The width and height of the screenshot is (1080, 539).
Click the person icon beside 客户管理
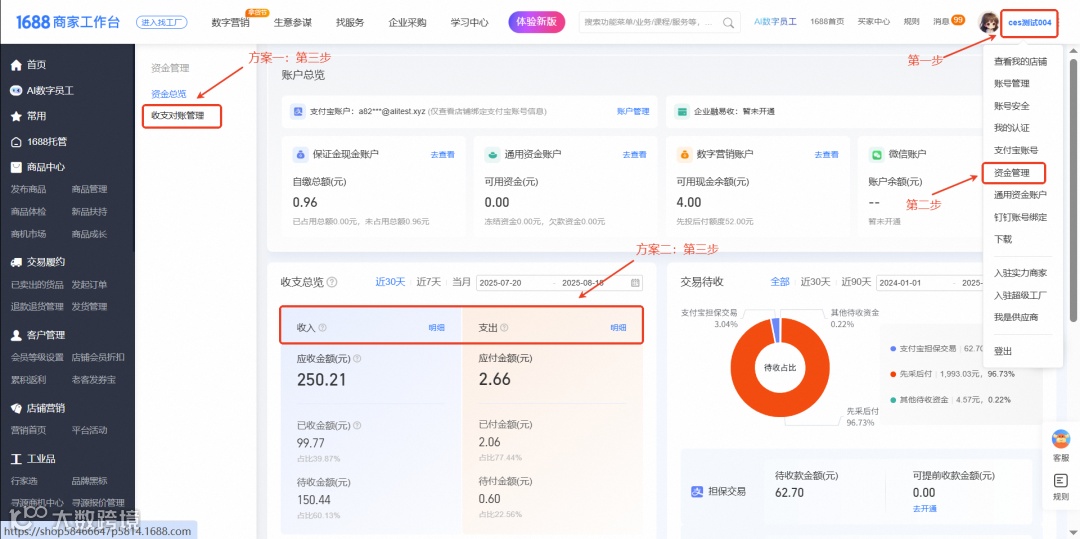17,335
